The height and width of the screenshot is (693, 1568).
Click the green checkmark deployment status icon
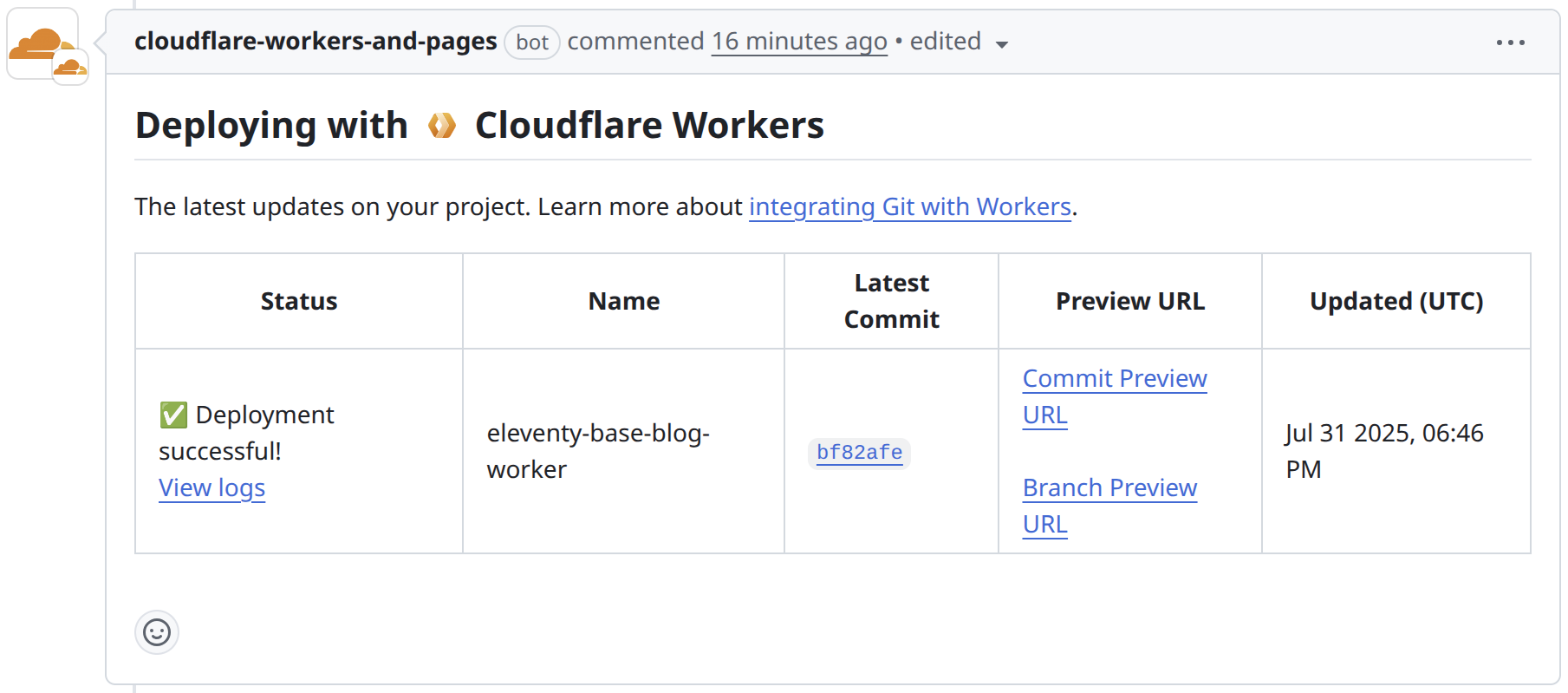173,415
